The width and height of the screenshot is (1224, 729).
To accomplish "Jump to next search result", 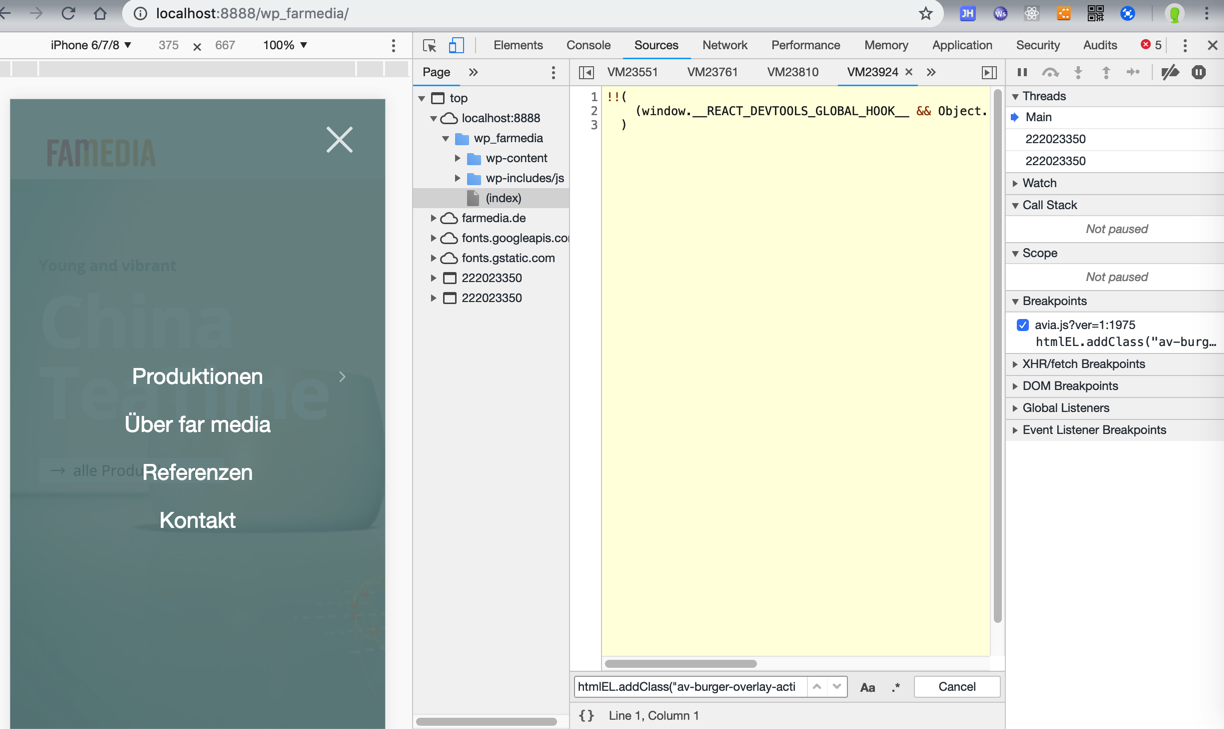I will pyautogui.click(x=837, y=687).
